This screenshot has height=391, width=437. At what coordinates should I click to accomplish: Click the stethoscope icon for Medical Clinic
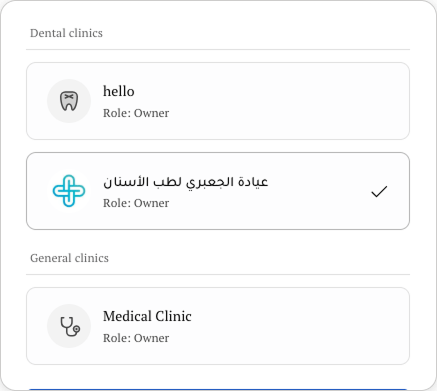70,326
